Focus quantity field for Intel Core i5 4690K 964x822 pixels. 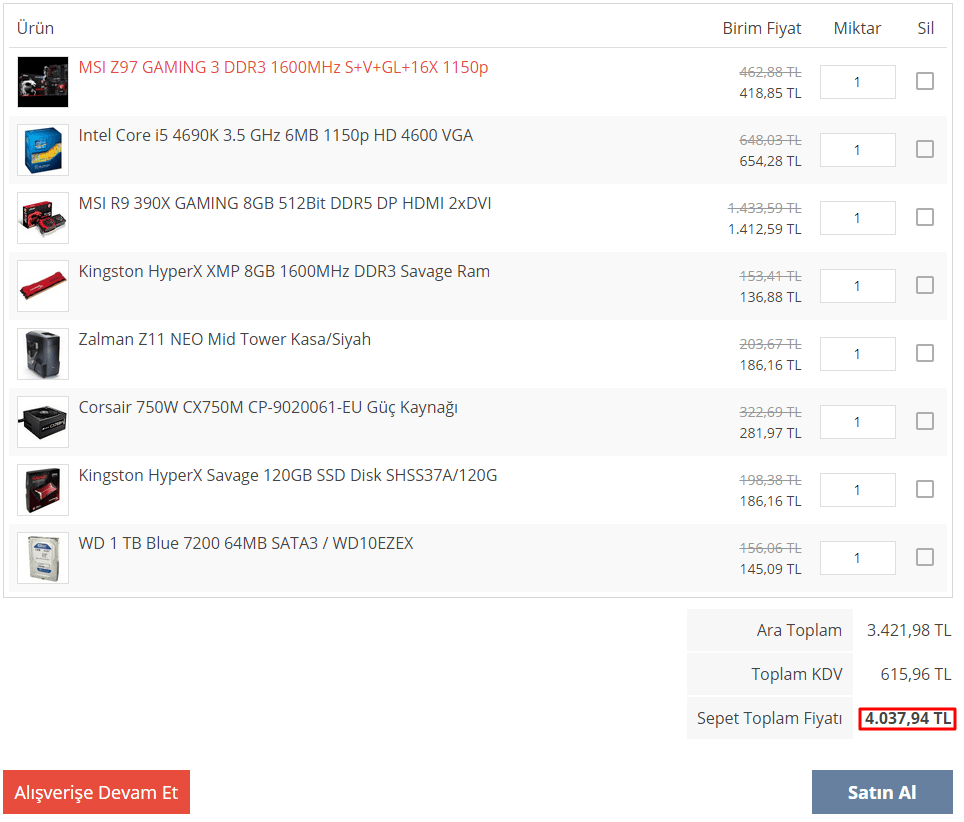click(858, 150)
